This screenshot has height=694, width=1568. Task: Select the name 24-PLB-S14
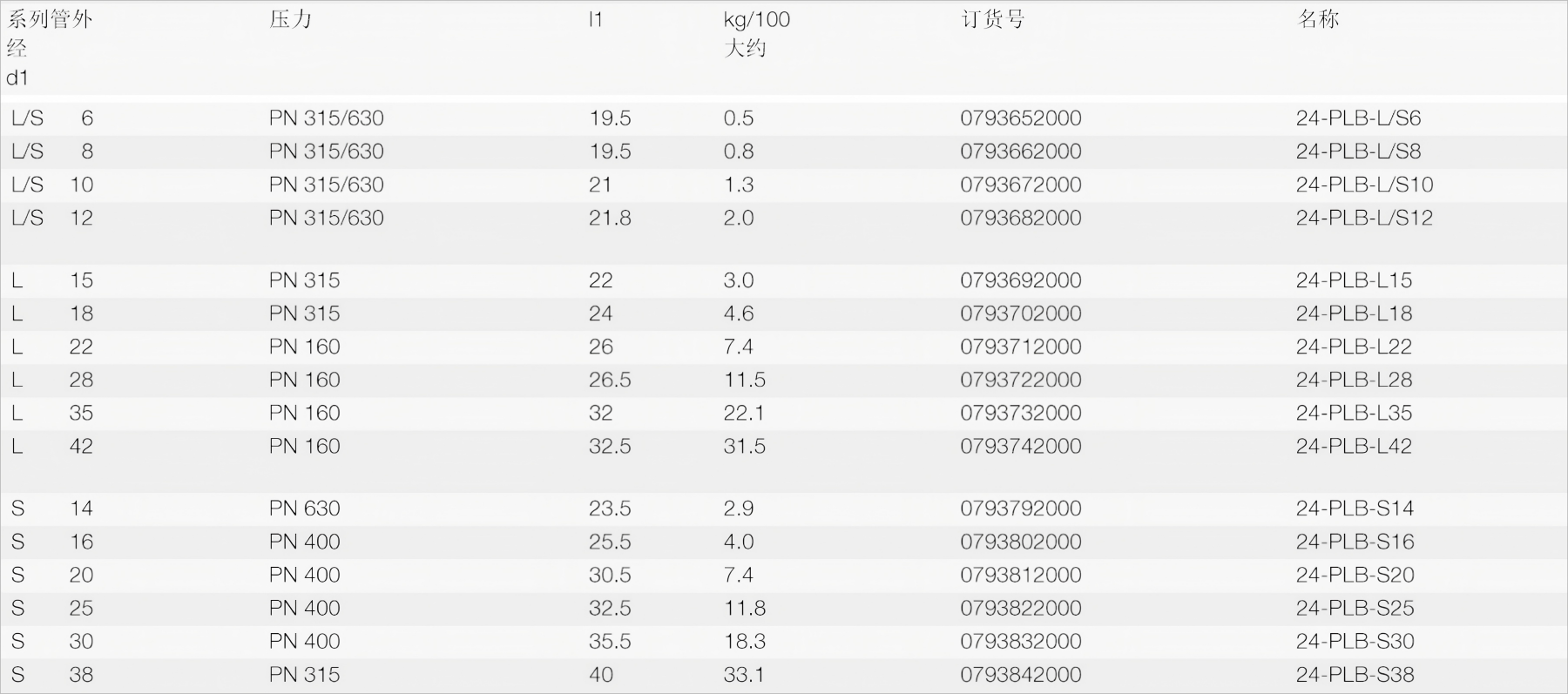(1354, 509)
